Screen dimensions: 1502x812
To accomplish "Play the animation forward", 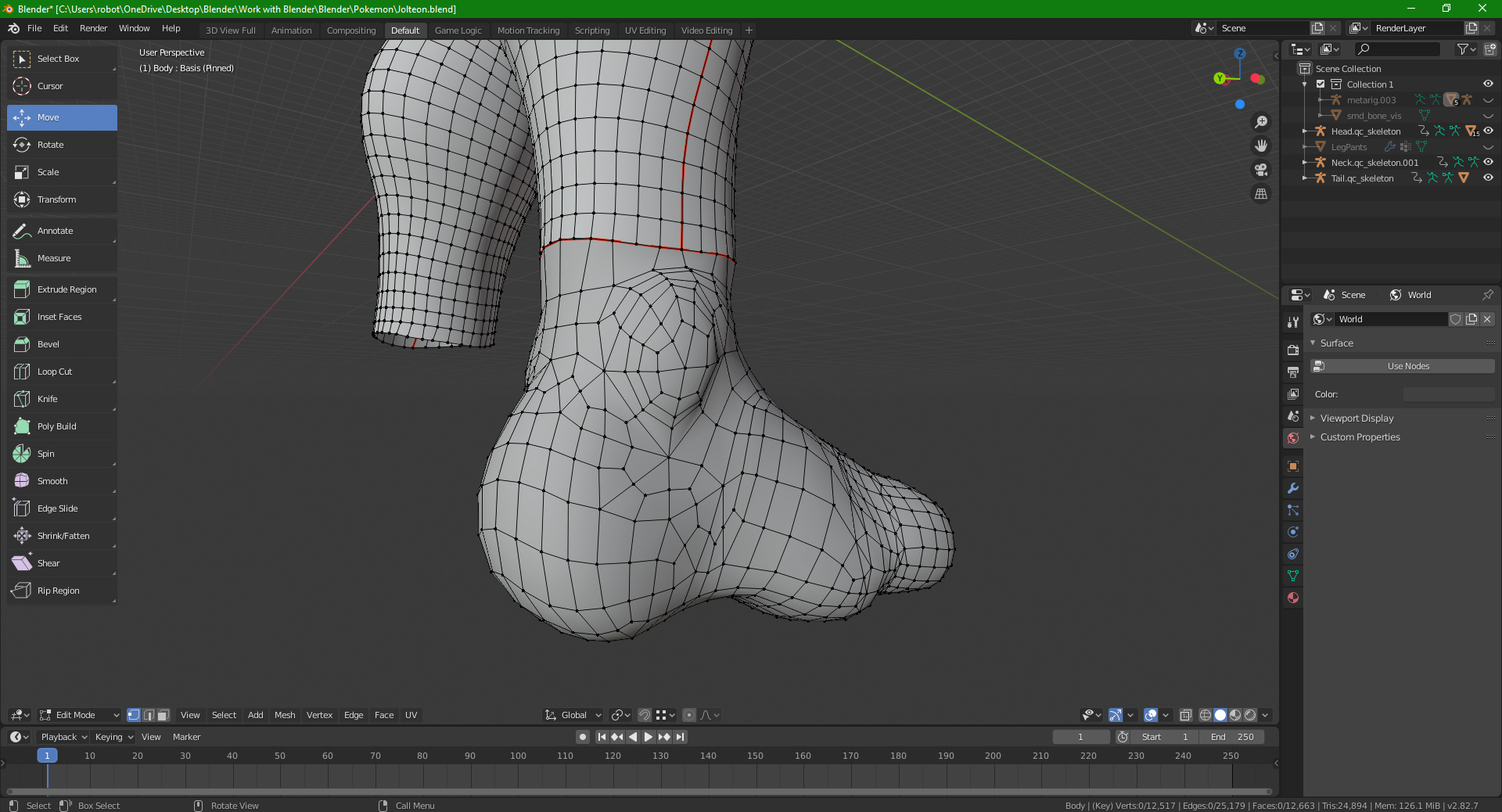I will [x=649, y=737].
